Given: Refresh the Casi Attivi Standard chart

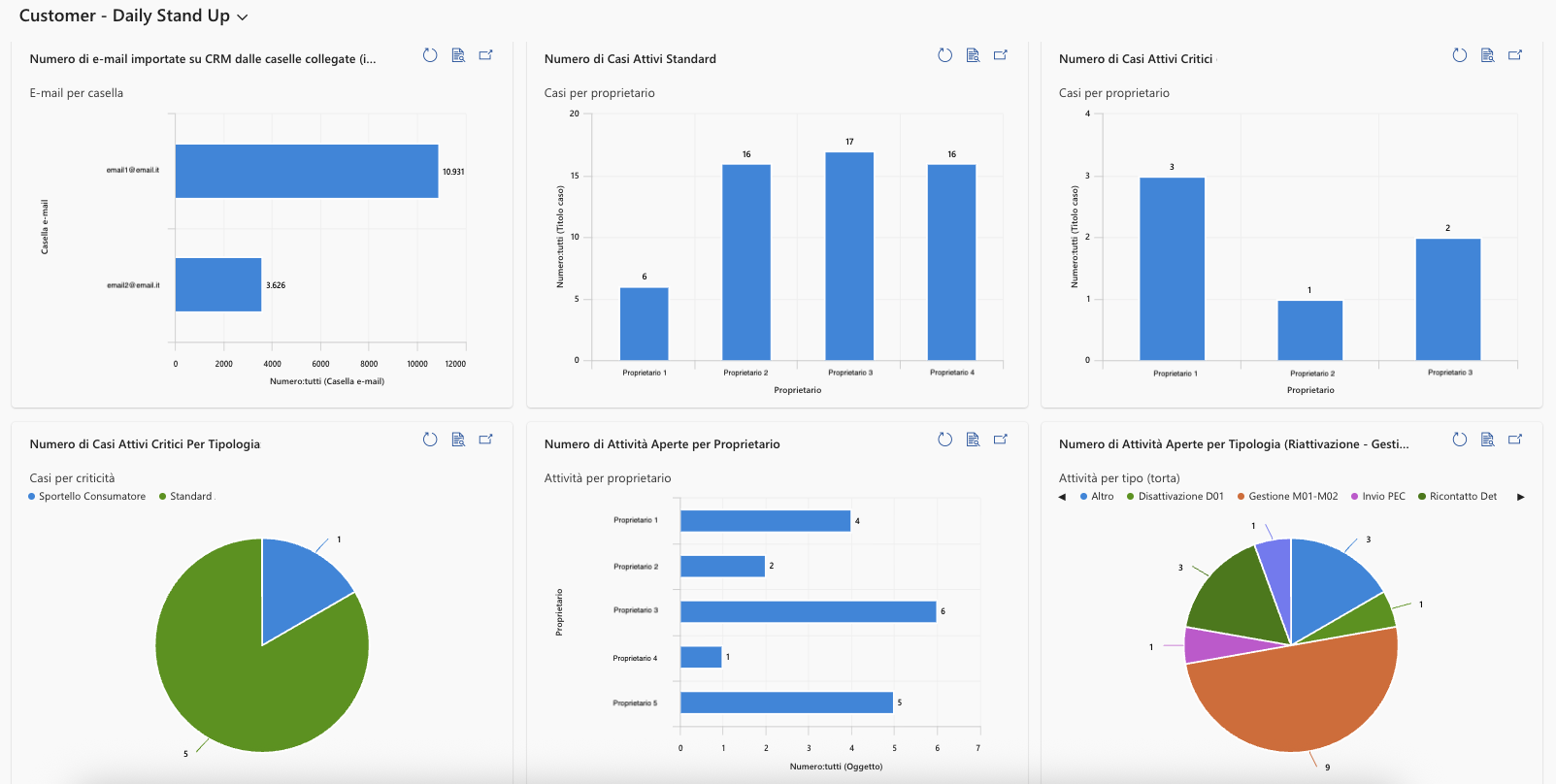Looking at the screenshot, I should [x=944, y=55].
